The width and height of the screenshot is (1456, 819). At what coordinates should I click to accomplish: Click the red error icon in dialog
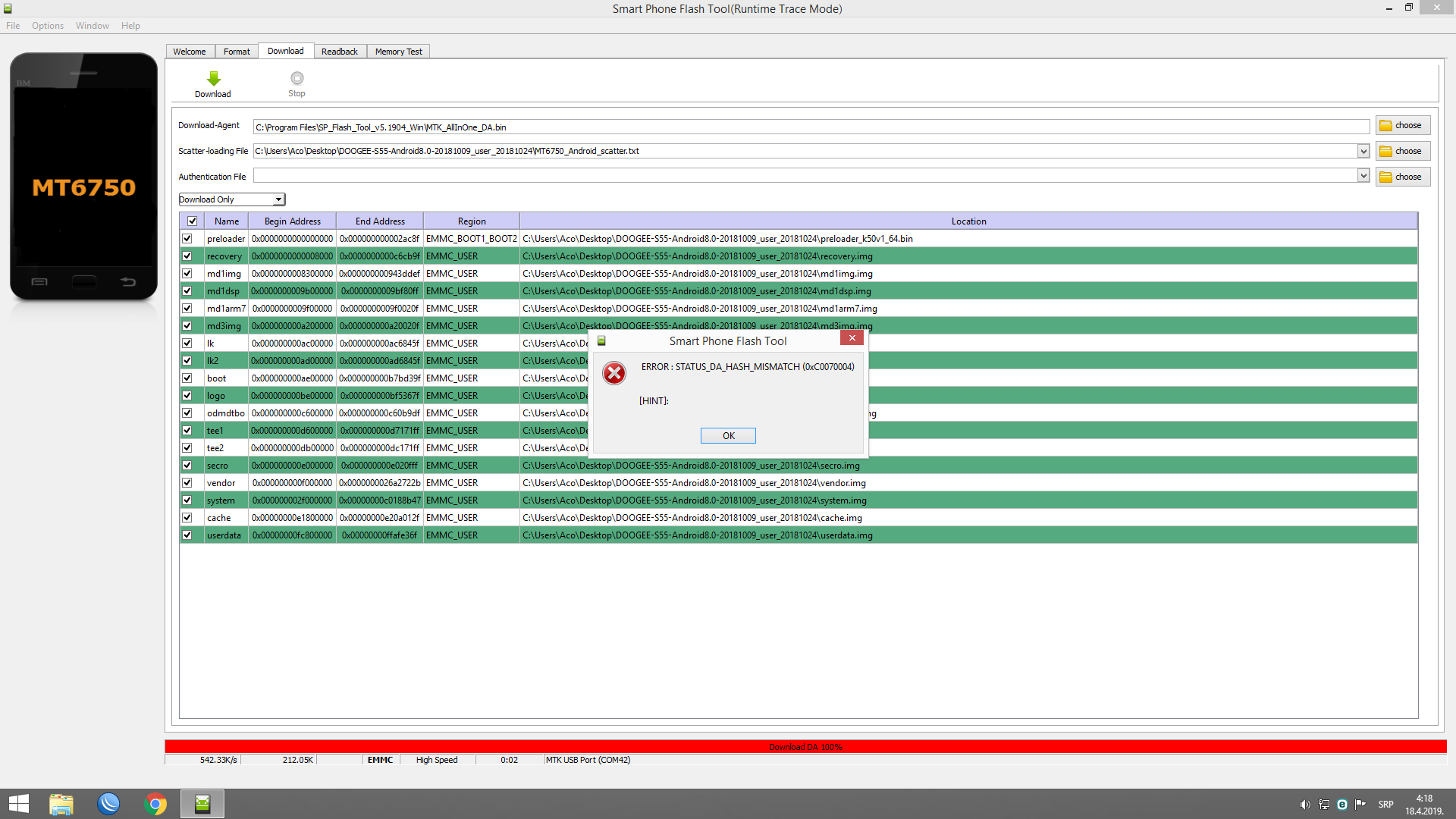(x=614, y=373)
